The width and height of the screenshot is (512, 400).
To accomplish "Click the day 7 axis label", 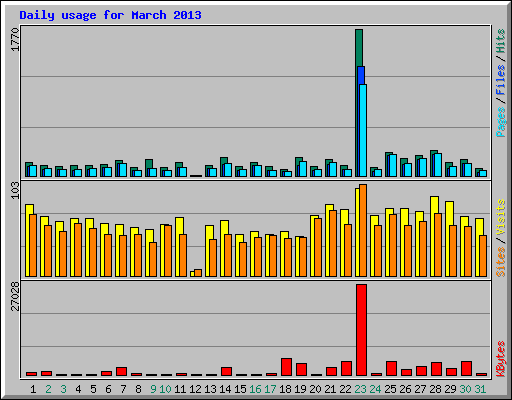I will click(x=123, y=389).
